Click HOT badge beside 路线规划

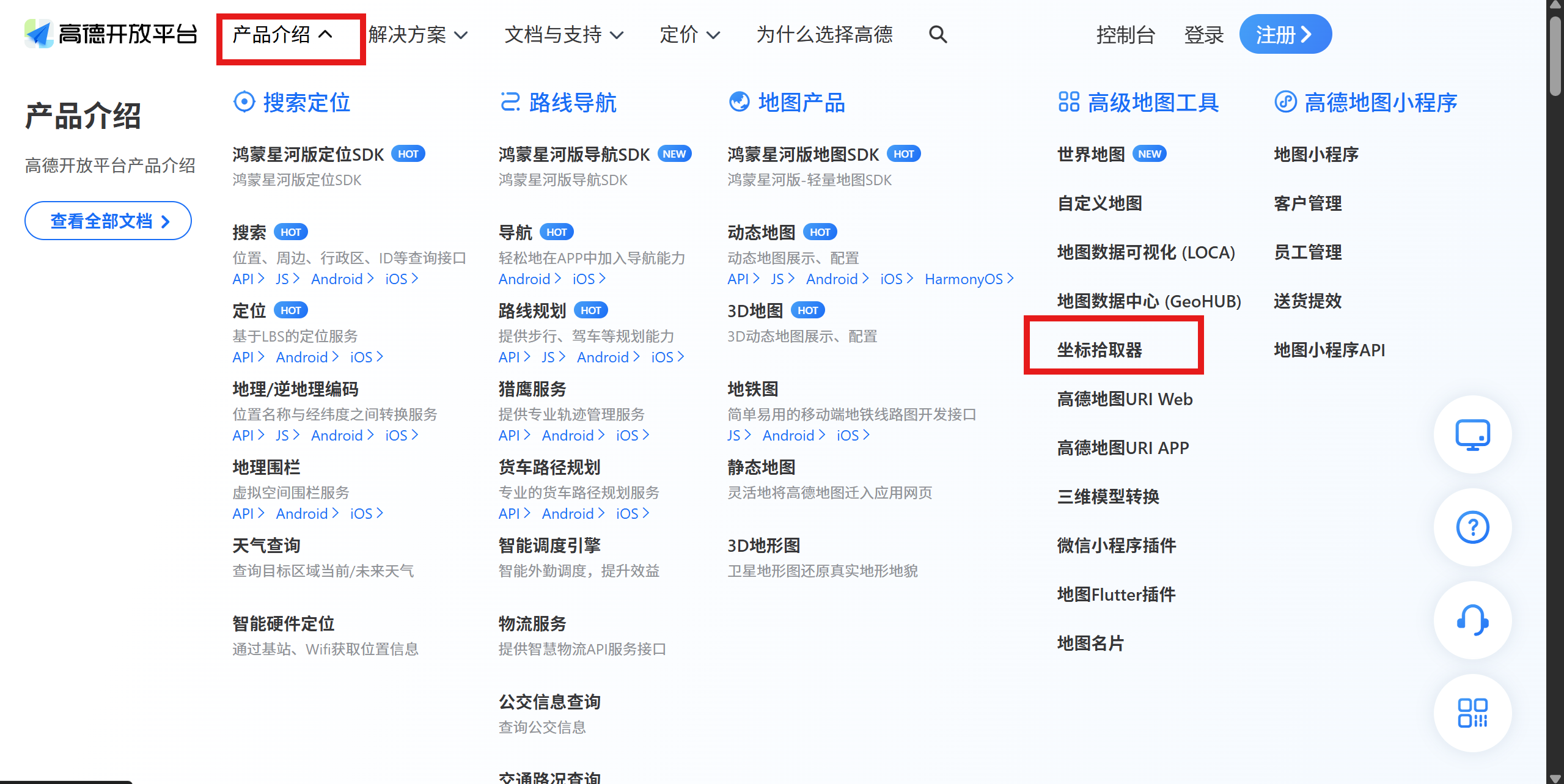pos(590,310)
